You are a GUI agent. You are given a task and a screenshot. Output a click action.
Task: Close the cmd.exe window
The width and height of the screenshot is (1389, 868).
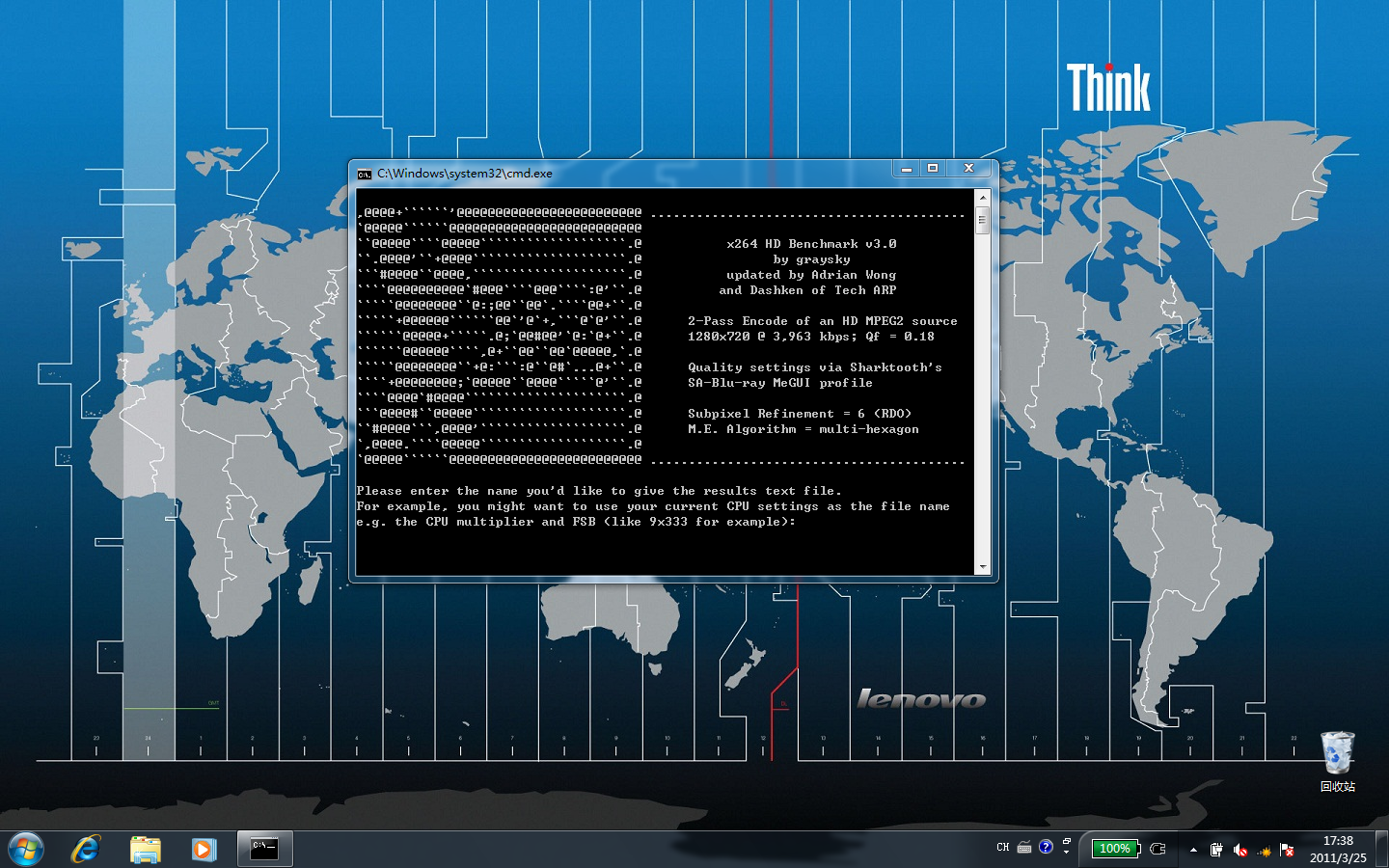click(x=969, y=169)
